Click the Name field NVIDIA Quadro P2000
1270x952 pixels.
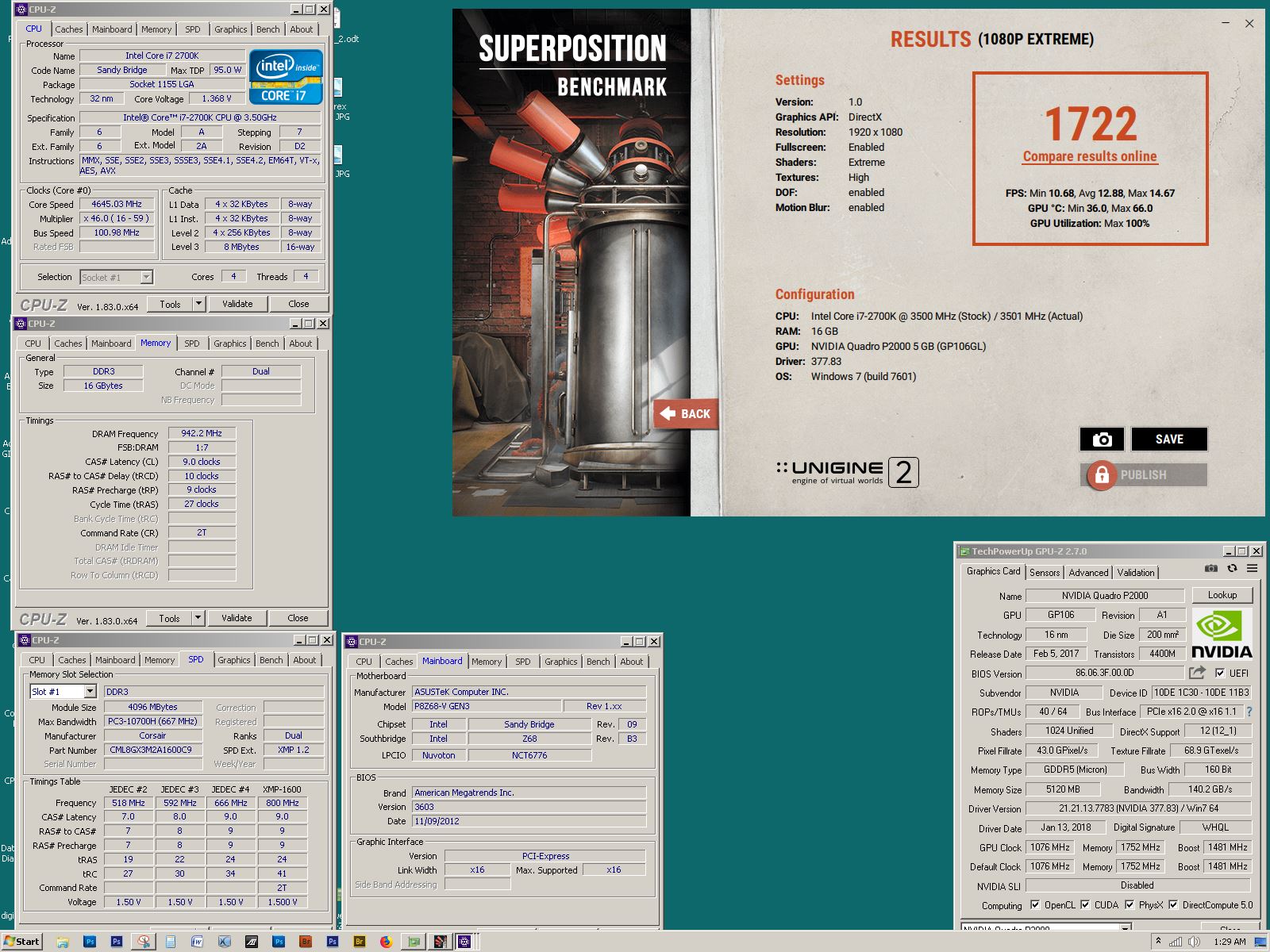(1104, 596)
